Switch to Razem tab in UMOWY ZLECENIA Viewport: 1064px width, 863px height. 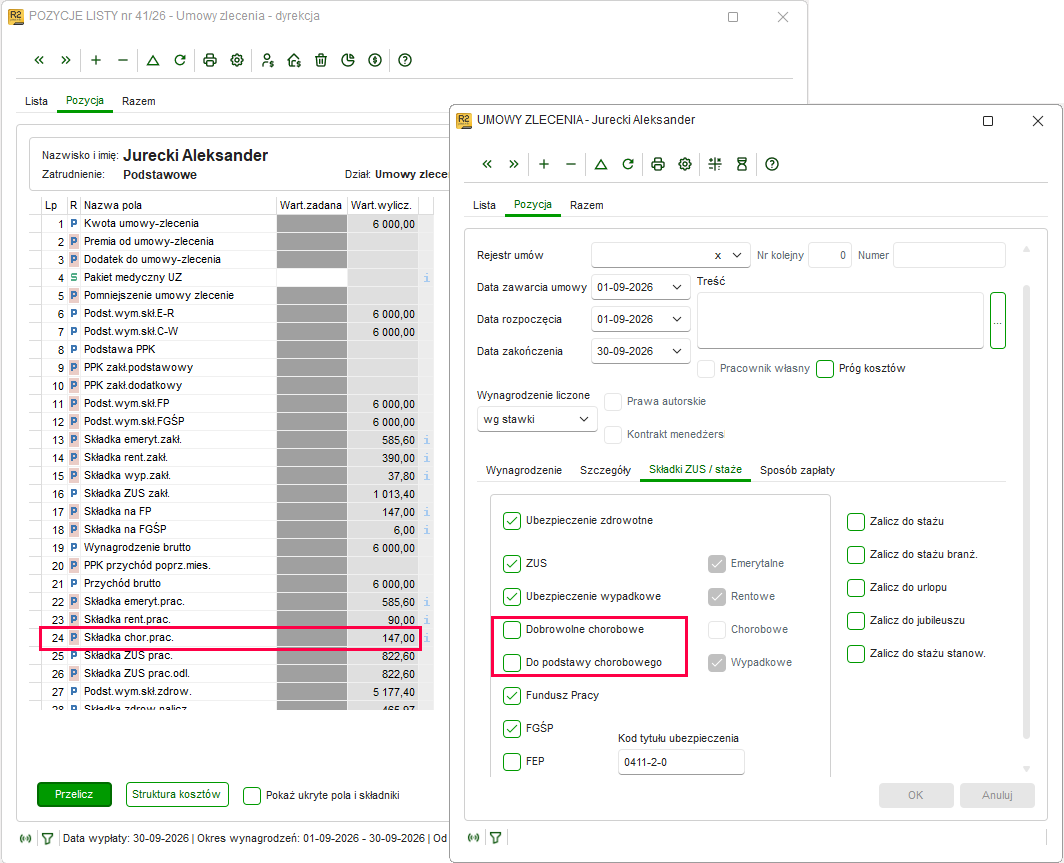[x=586, y=205]
